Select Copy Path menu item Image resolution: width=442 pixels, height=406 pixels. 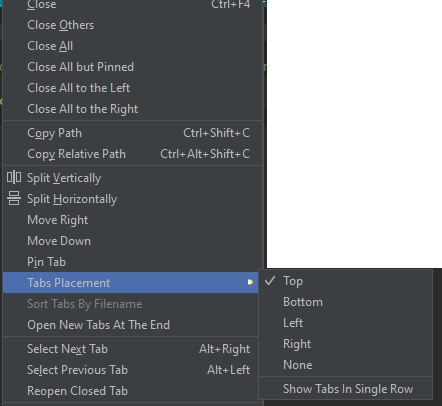[133, 133]
